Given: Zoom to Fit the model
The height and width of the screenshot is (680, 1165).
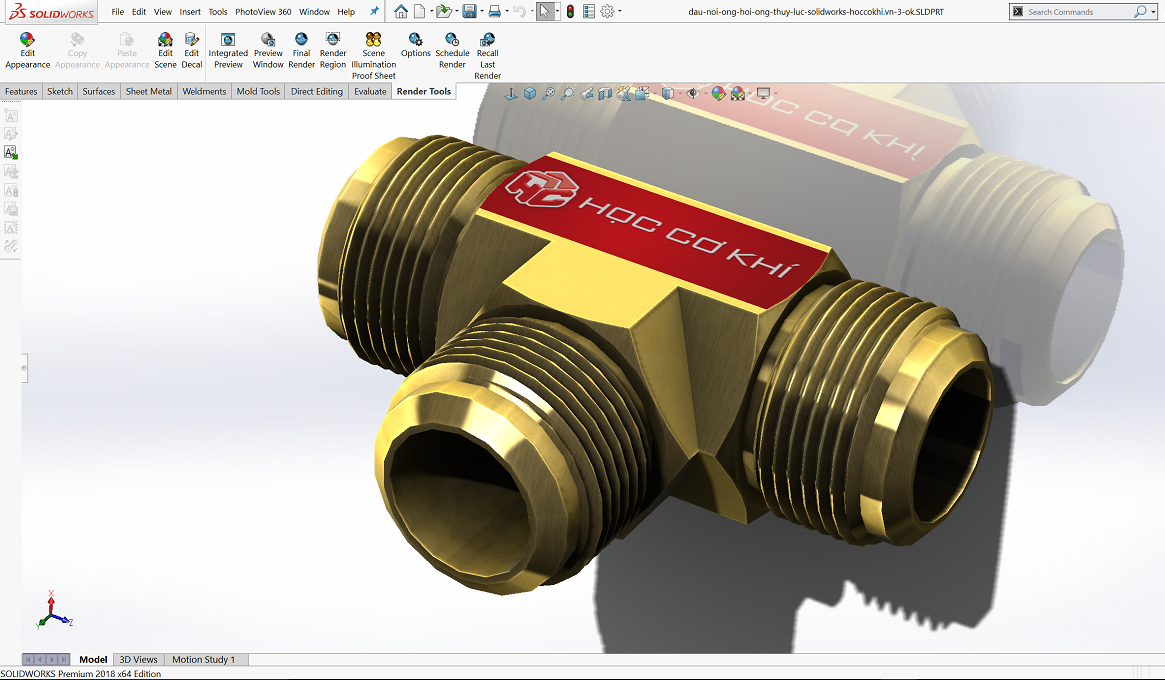Looking at the screenshot, I should pos(549,93).
